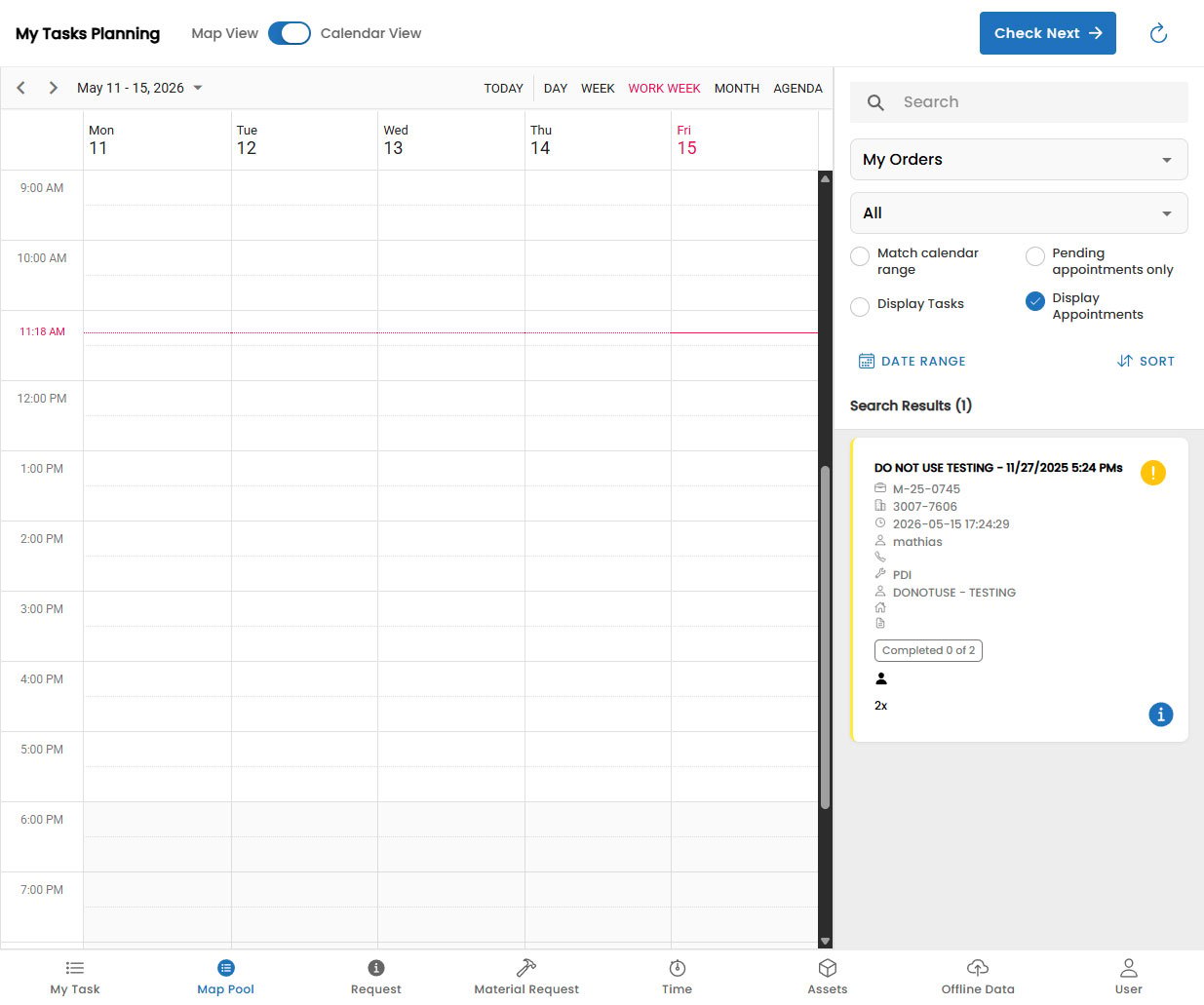
Task: Click the phone icon on order card
Action: pos(880,557)
